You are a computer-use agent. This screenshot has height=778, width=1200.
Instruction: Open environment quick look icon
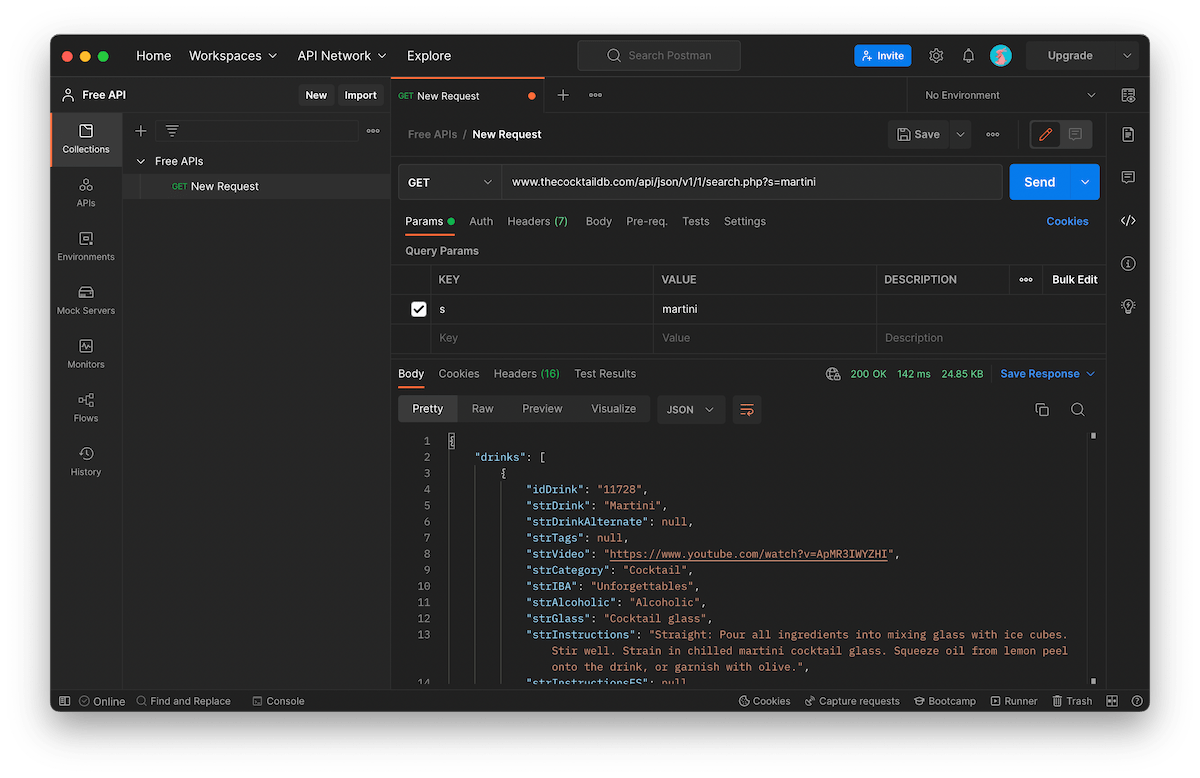tap(1128, 95)
